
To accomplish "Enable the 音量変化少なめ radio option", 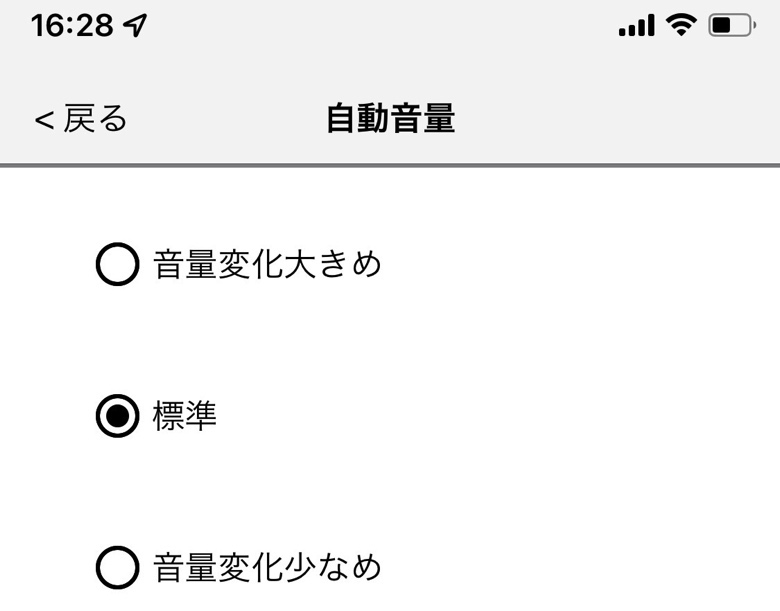I will click(x=240, y=569).
